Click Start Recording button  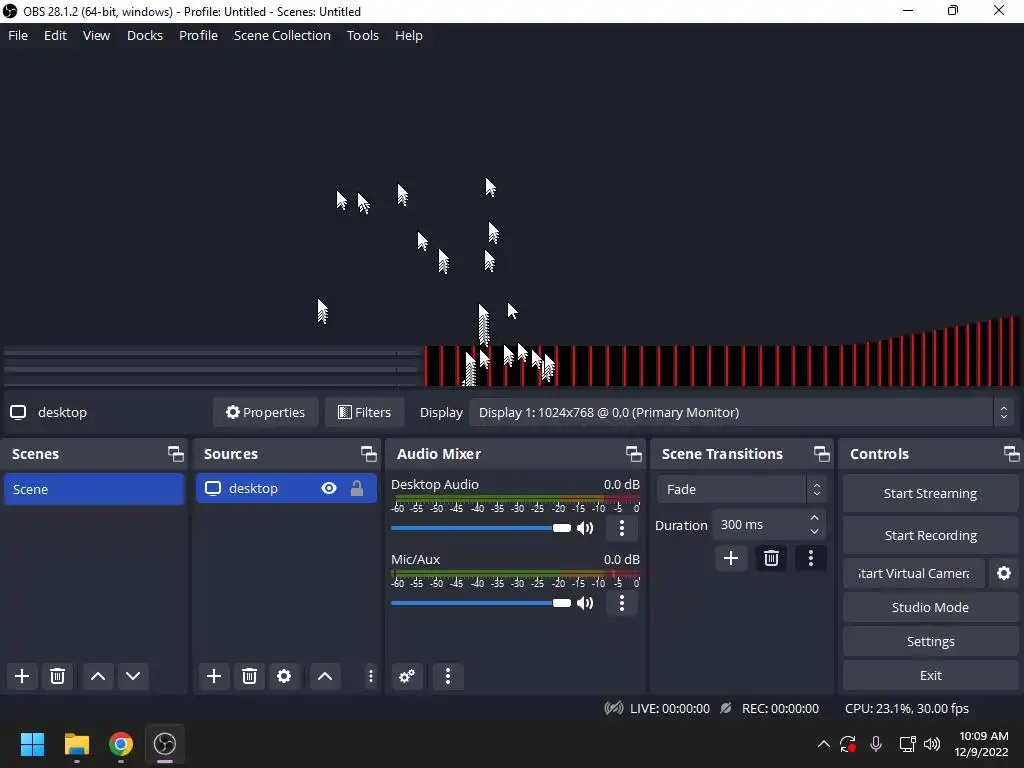click(x=930, y=536)
